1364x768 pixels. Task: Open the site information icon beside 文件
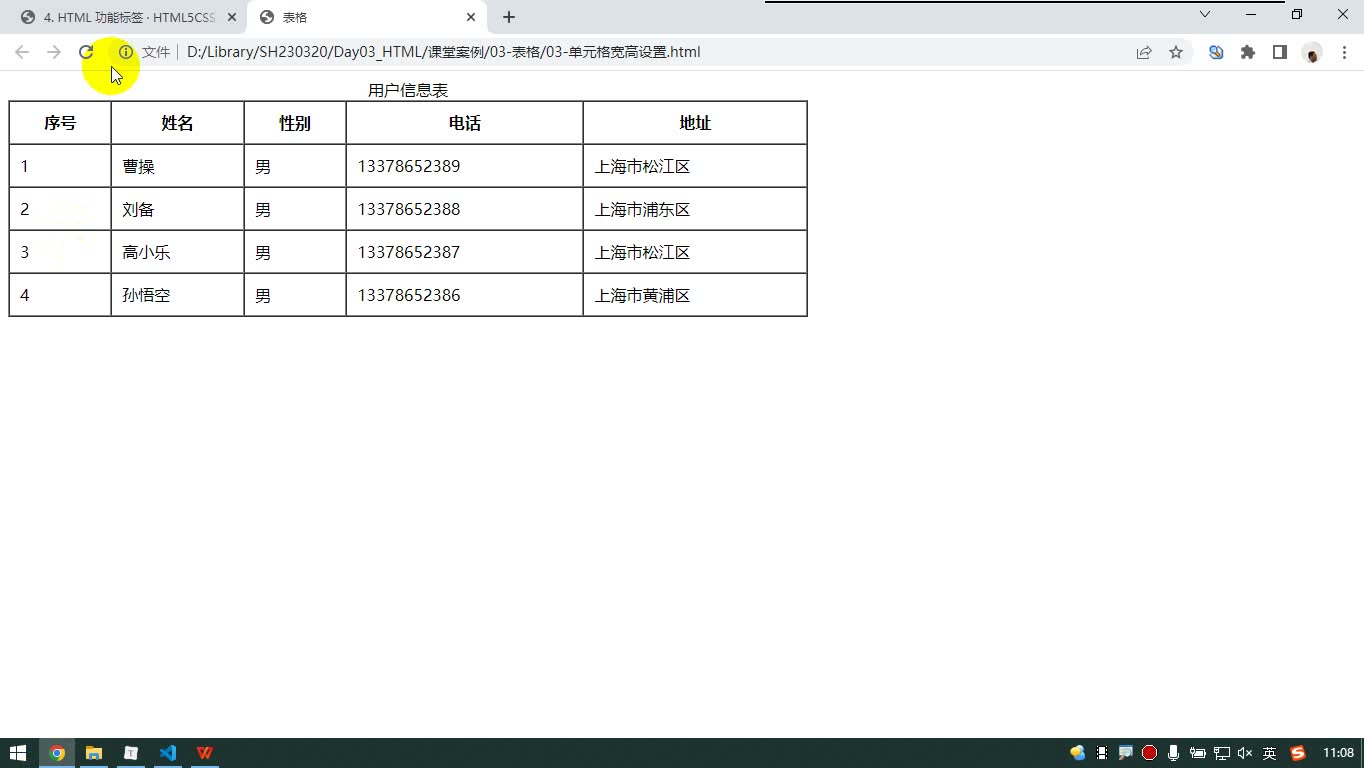pos(126,52)
